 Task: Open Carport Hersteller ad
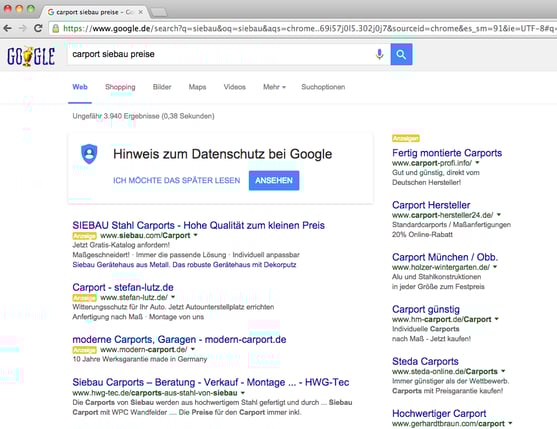click(x=431, y=205)
